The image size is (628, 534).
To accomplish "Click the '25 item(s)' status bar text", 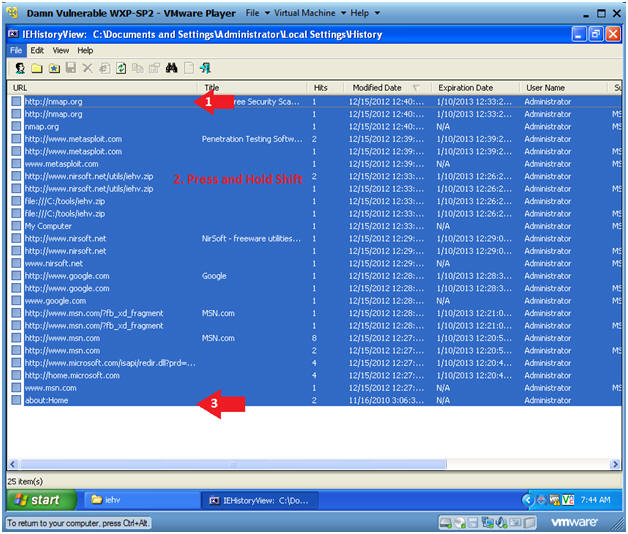I will click(25, 481).
